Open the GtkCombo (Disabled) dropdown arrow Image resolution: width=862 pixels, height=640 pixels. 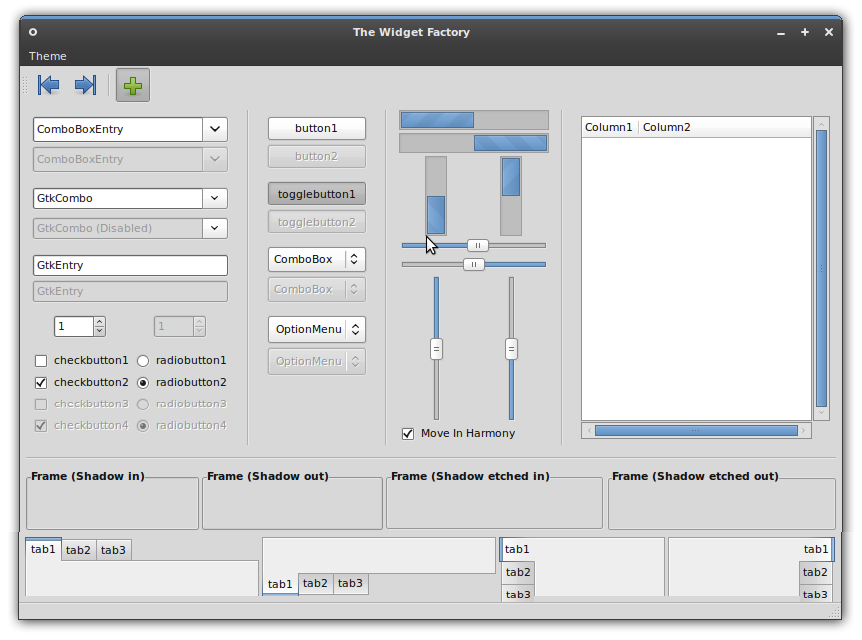pyautogui.click(x=215, y=228)
